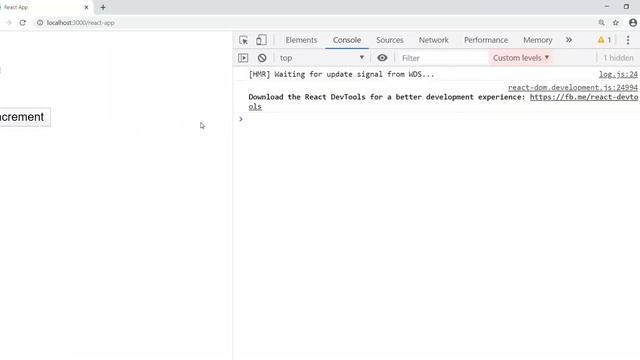Reload the page with the refresh icon
Image resolution: width=640 pixels, height=360 pixels.
tap(22, 23)
